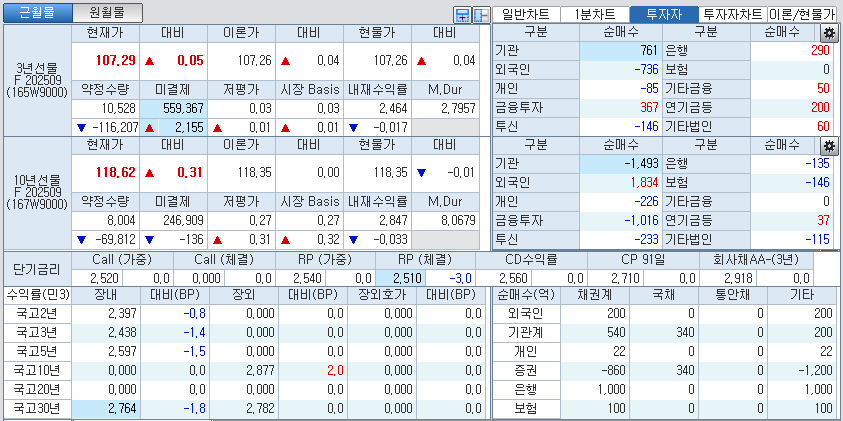Open the 10년선물 investor table settings gear
Viewport: 843px width, 421px height.
(x=830, y=145)
